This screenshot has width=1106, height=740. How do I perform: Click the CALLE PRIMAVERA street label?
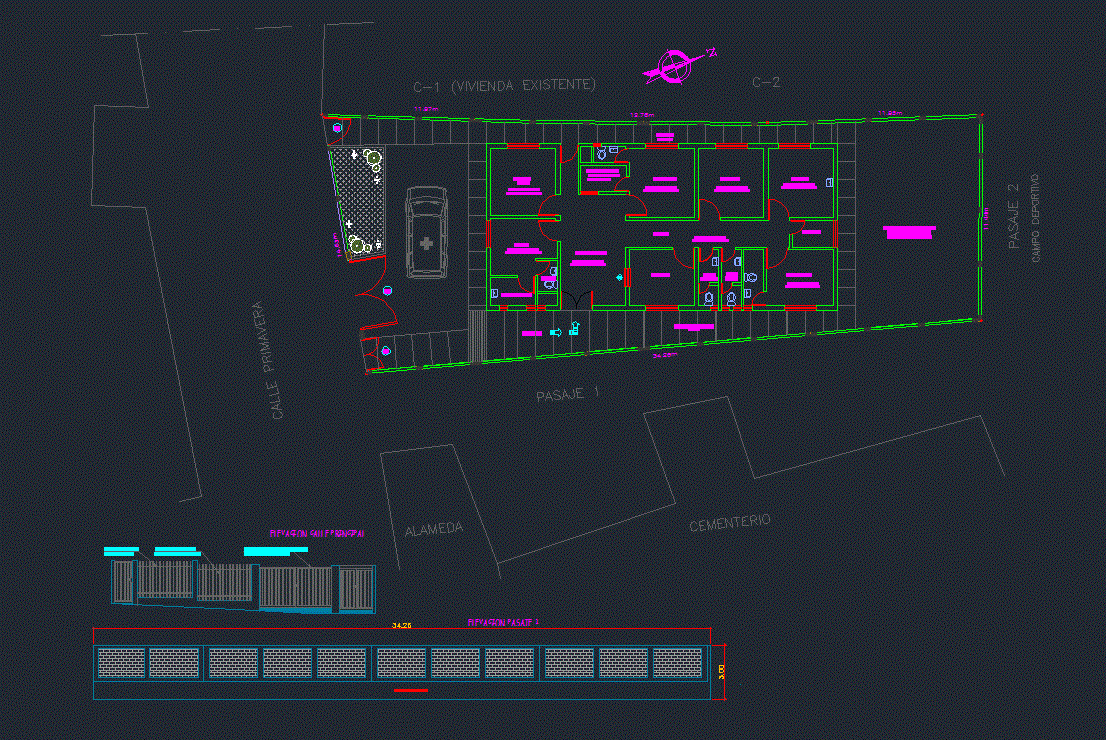click(x=266, y=360)
